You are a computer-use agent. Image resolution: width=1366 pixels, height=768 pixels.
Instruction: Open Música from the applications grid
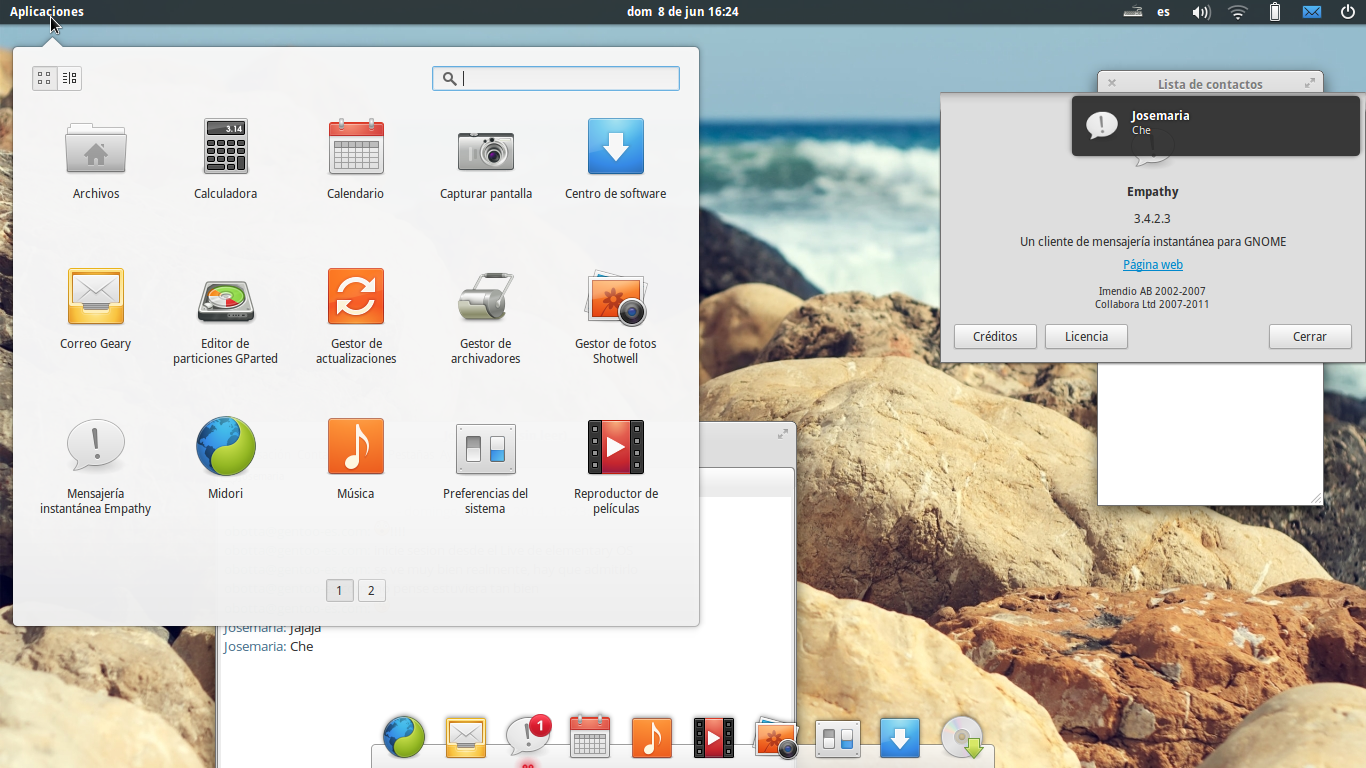pos(356,460)
